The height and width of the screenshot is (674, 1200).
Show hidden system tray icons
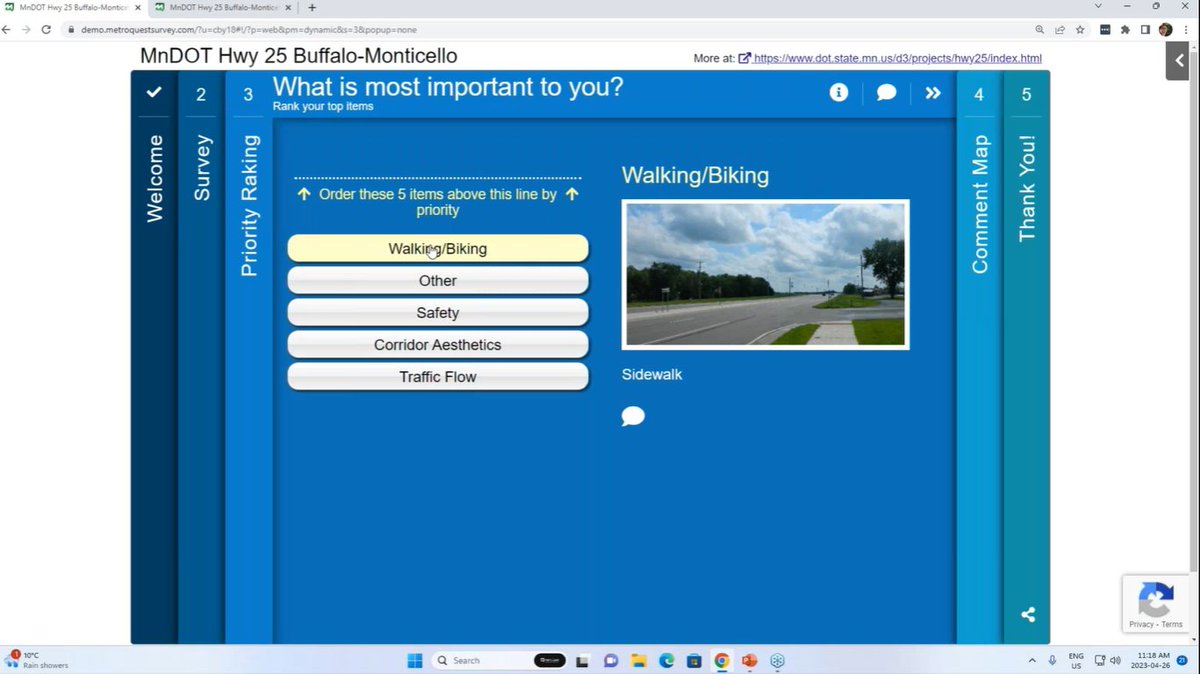[1032, 660]
